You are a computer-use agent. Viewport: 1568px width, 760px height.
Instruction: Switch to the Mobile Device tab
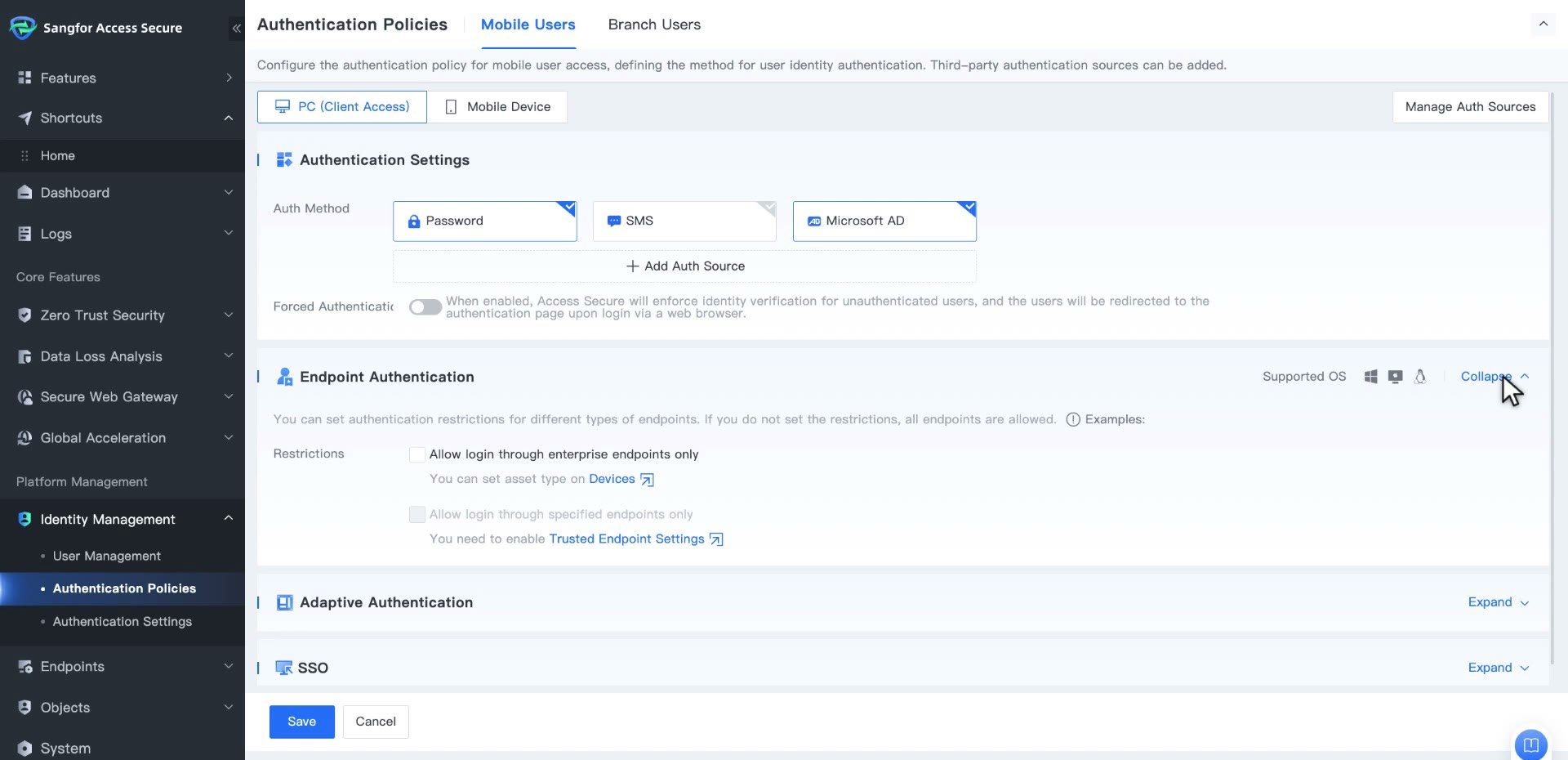tap(497, 107)
